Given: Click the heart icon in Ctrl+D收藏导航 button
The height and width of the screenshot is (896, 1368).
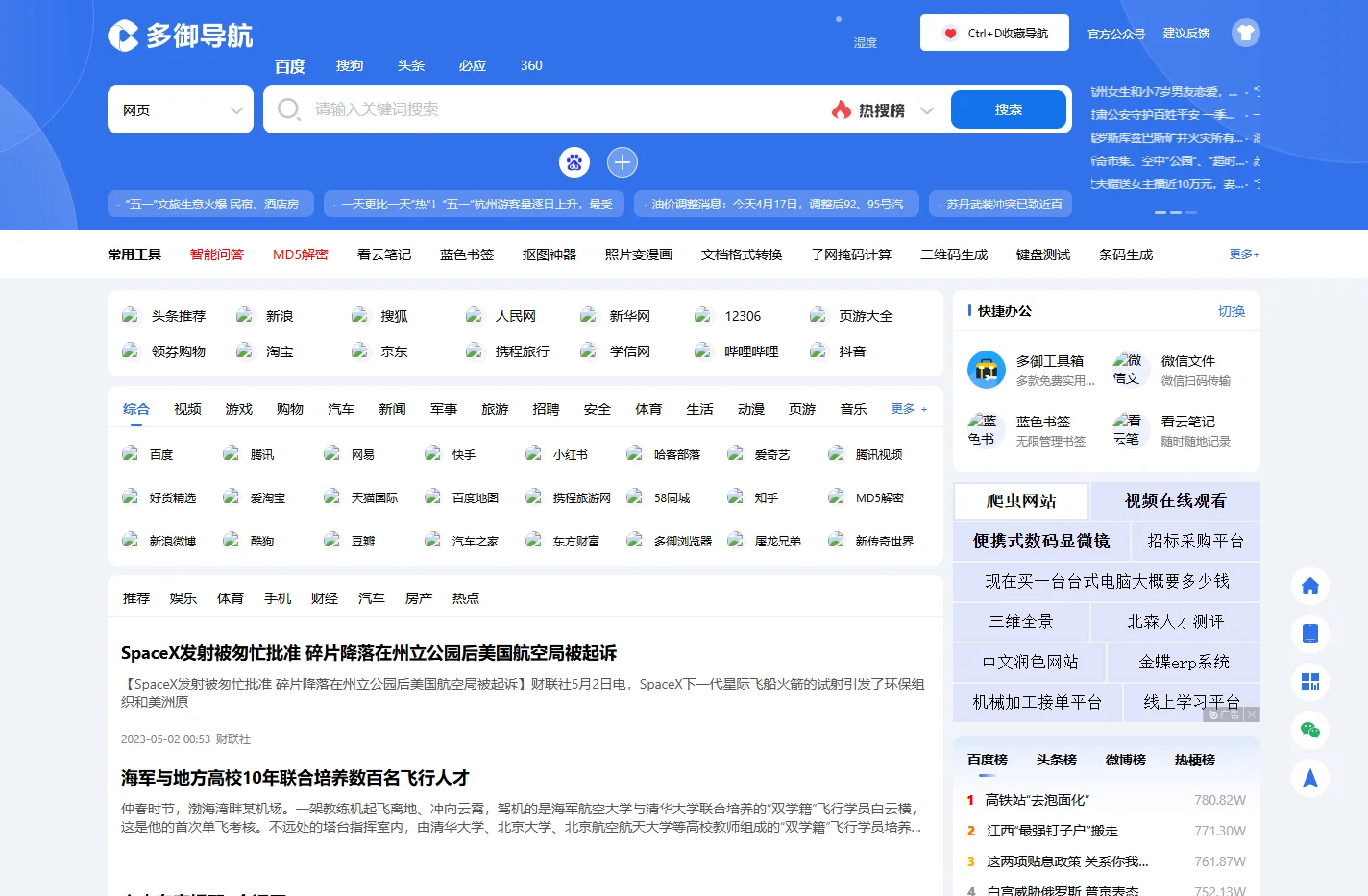Looking at the screenshot, I should tap(950, 34).
